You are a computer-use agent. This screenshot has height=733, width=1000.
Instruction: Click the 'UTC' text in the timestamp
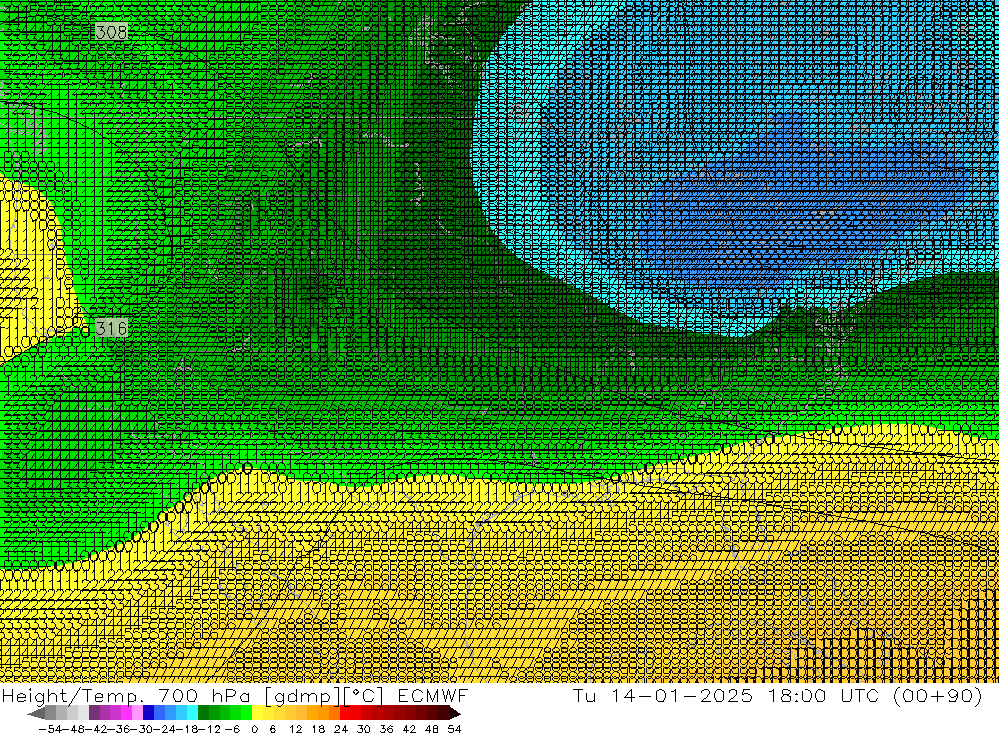point(858,696)
